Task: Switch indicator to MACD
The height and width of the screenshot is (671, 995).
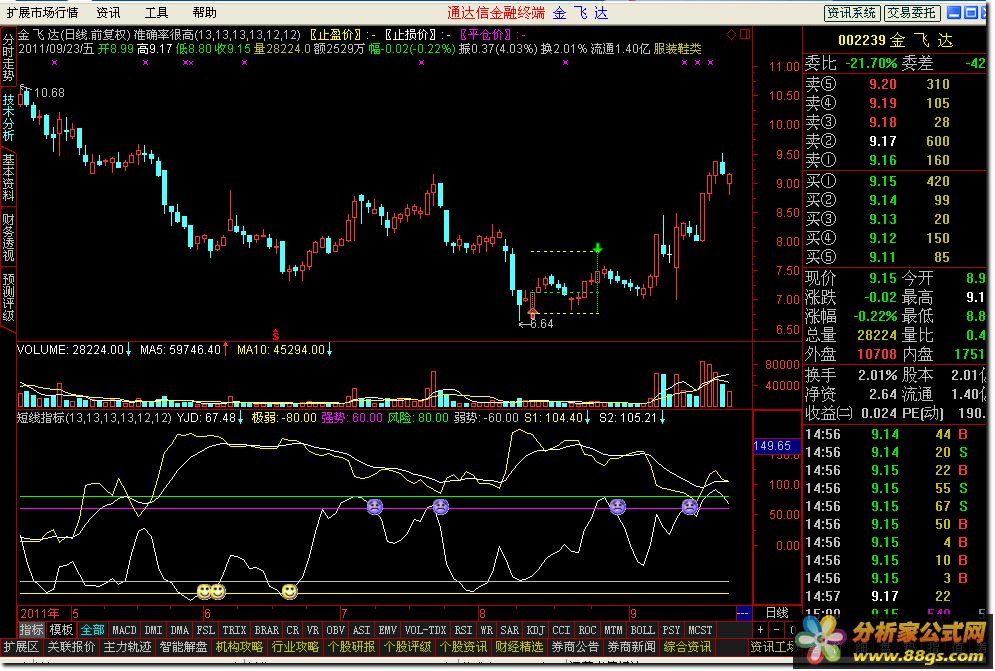Action: point(124,630)
